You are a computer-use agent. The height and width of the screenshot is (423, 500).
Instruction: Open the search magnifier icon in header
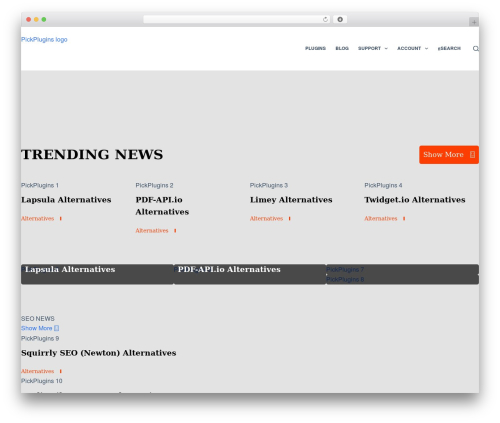(476, 49)
